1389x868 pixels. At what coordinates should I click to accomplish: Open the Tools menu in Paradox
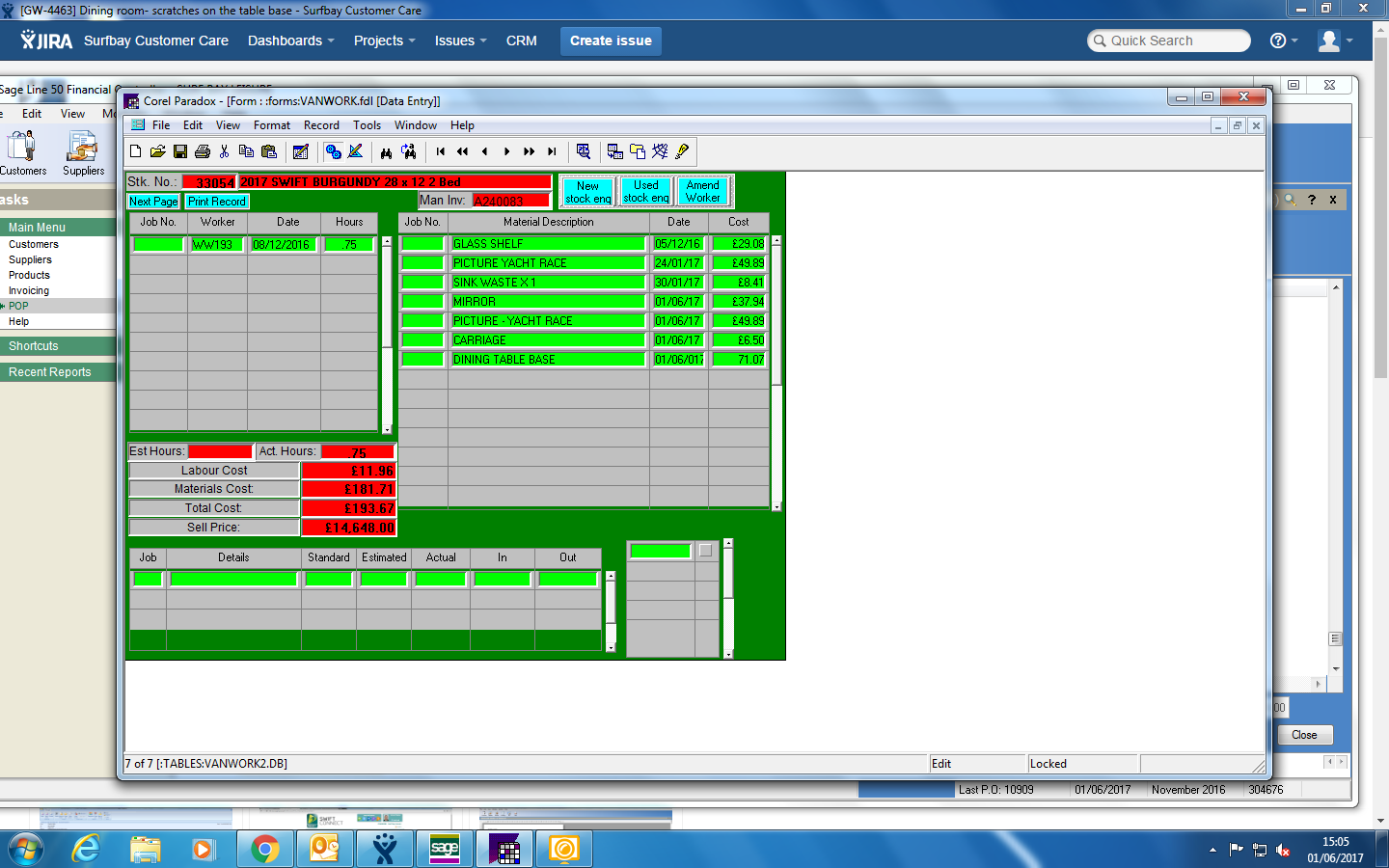[x=367, y=125]
